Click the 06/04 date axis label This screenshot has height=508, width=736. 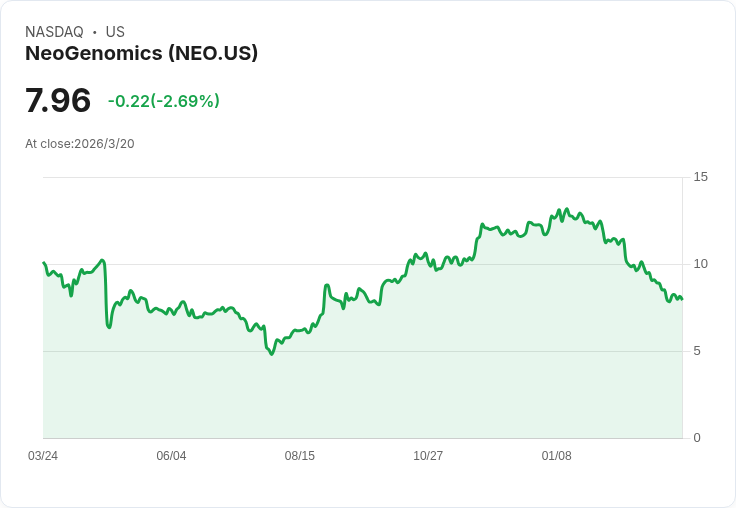171,456
